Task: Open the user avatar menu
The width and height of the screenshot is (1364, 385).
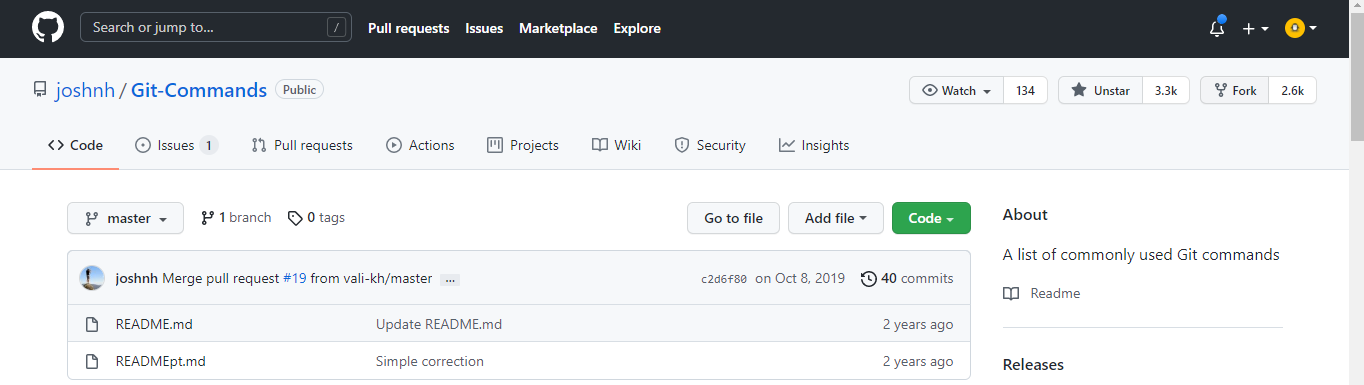Action: pos(1300,28)
